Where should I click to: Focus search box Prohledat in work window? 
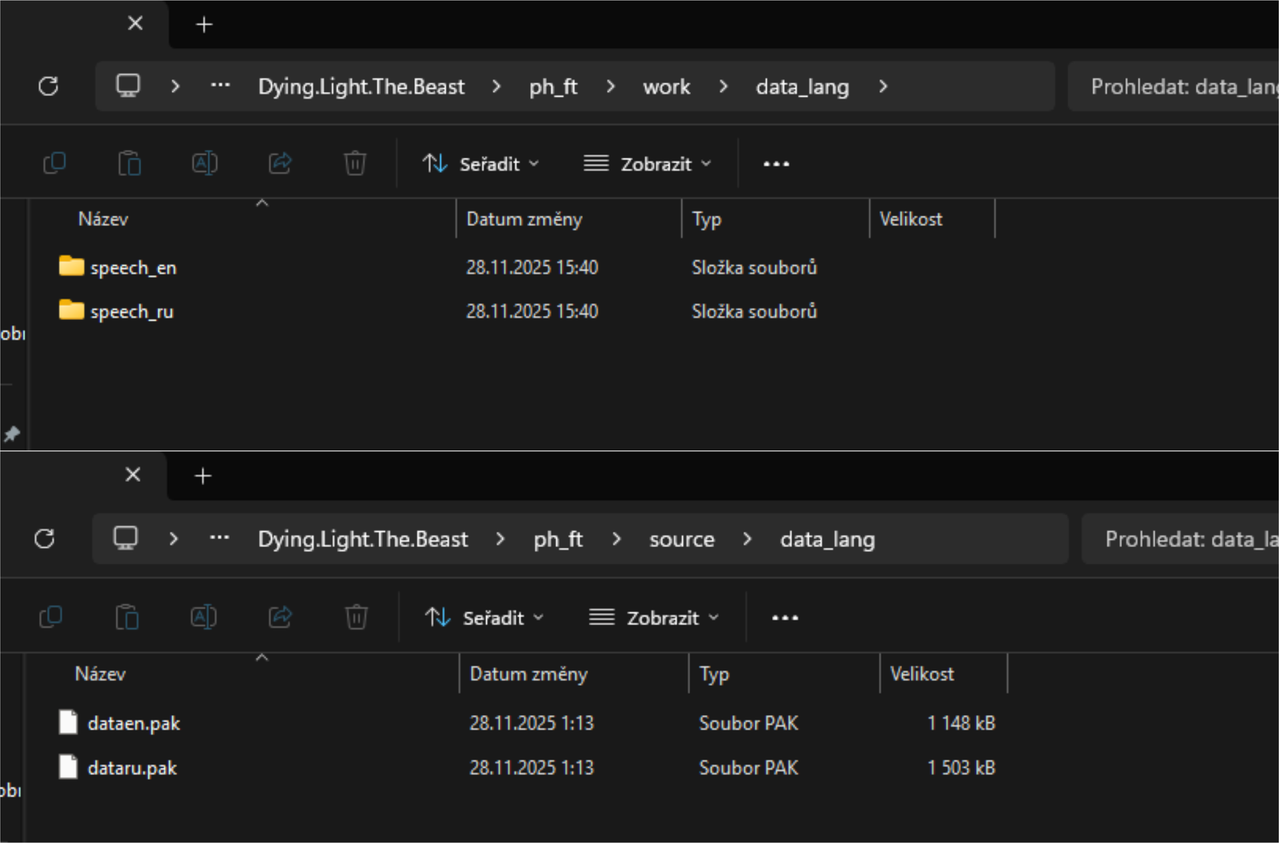[x=1173, y=86]
